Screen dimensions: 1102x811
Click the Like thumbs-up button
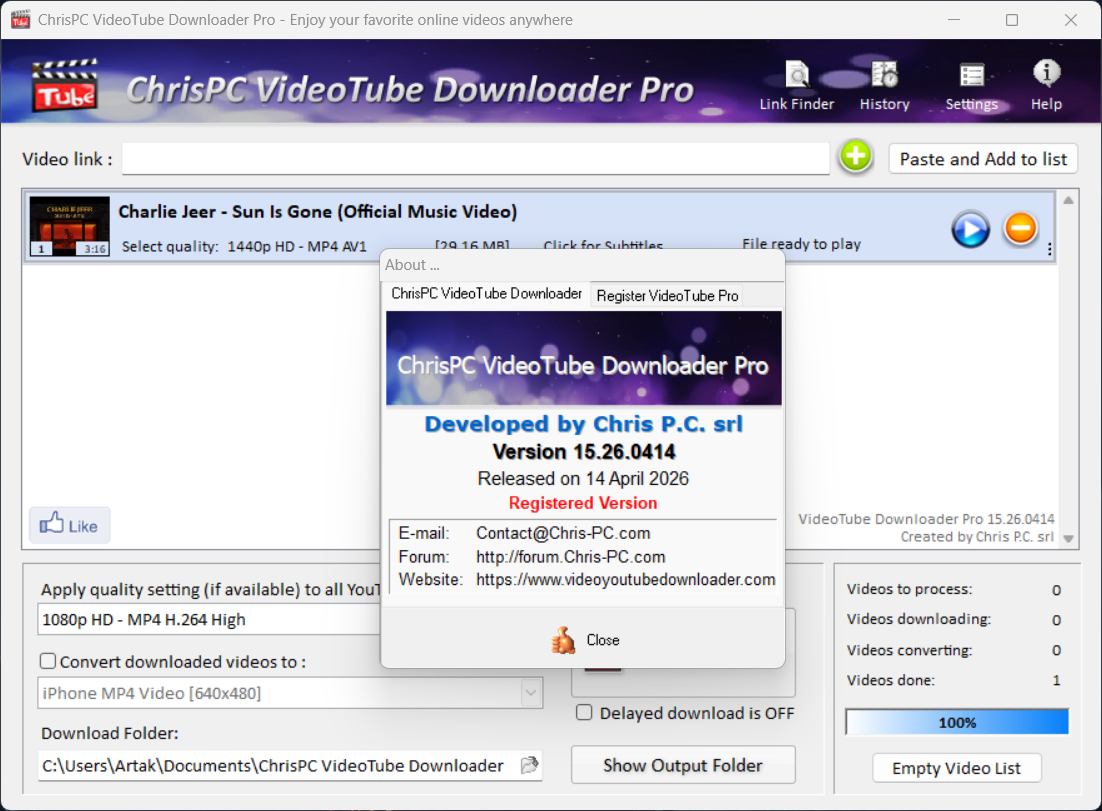coord(70,525)
